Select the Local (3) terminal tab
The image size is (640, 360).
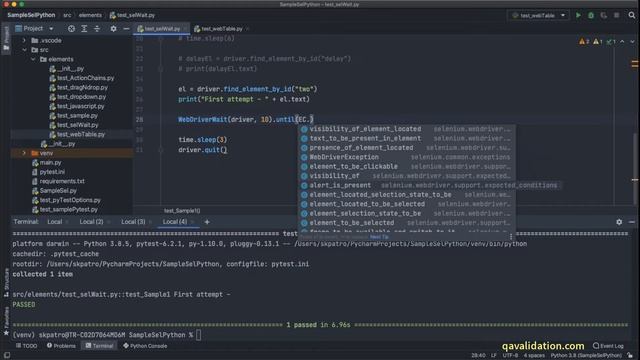tap(133, 222)
